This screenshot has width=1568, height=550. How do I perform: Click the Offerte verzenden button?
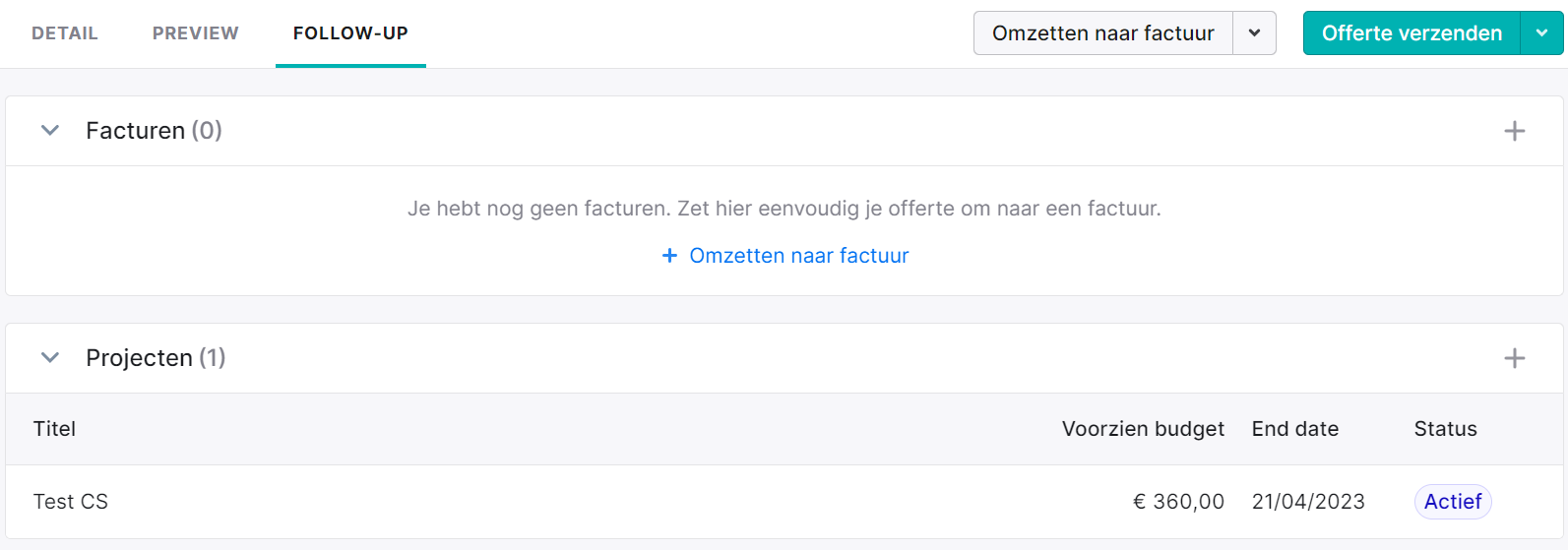tap(1411, 33)
